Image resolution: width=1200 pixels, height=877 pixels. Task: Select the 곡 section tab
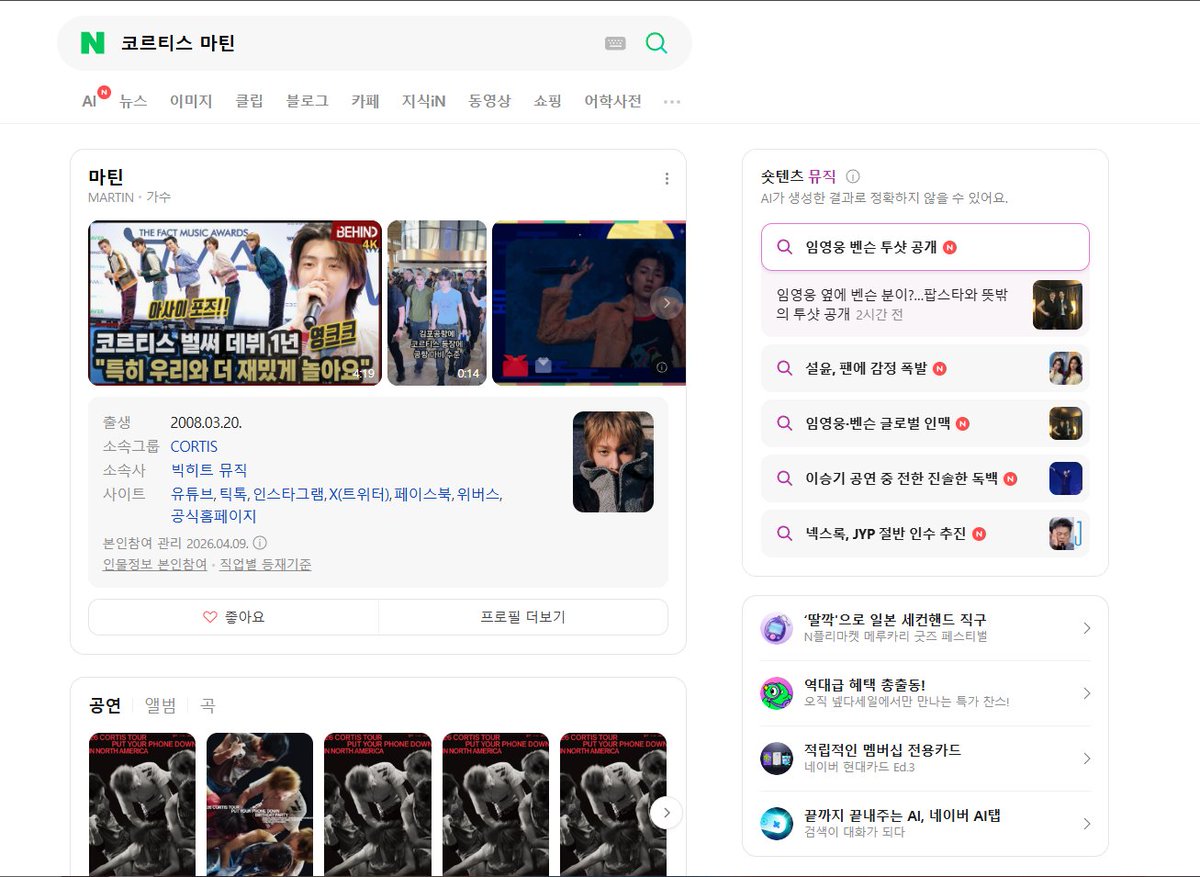pyautogui.click(x=207, y=705)
